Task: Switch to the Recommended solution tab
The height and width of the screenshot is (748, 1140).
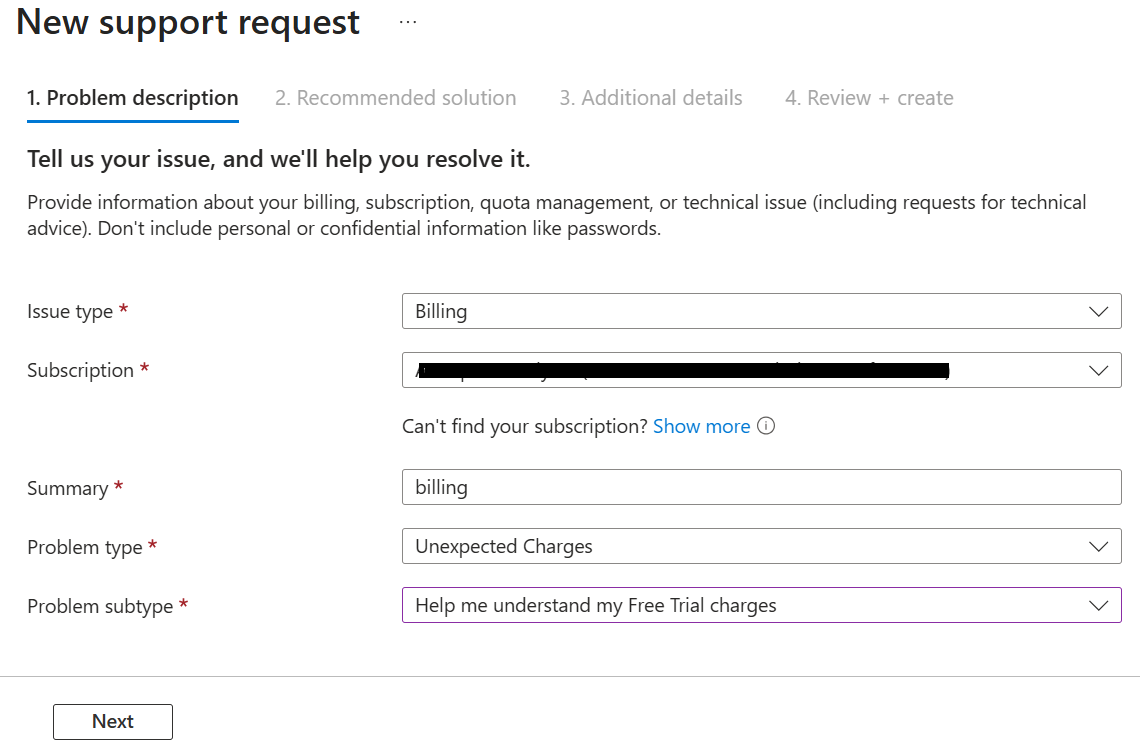Action: click(396, 98)
